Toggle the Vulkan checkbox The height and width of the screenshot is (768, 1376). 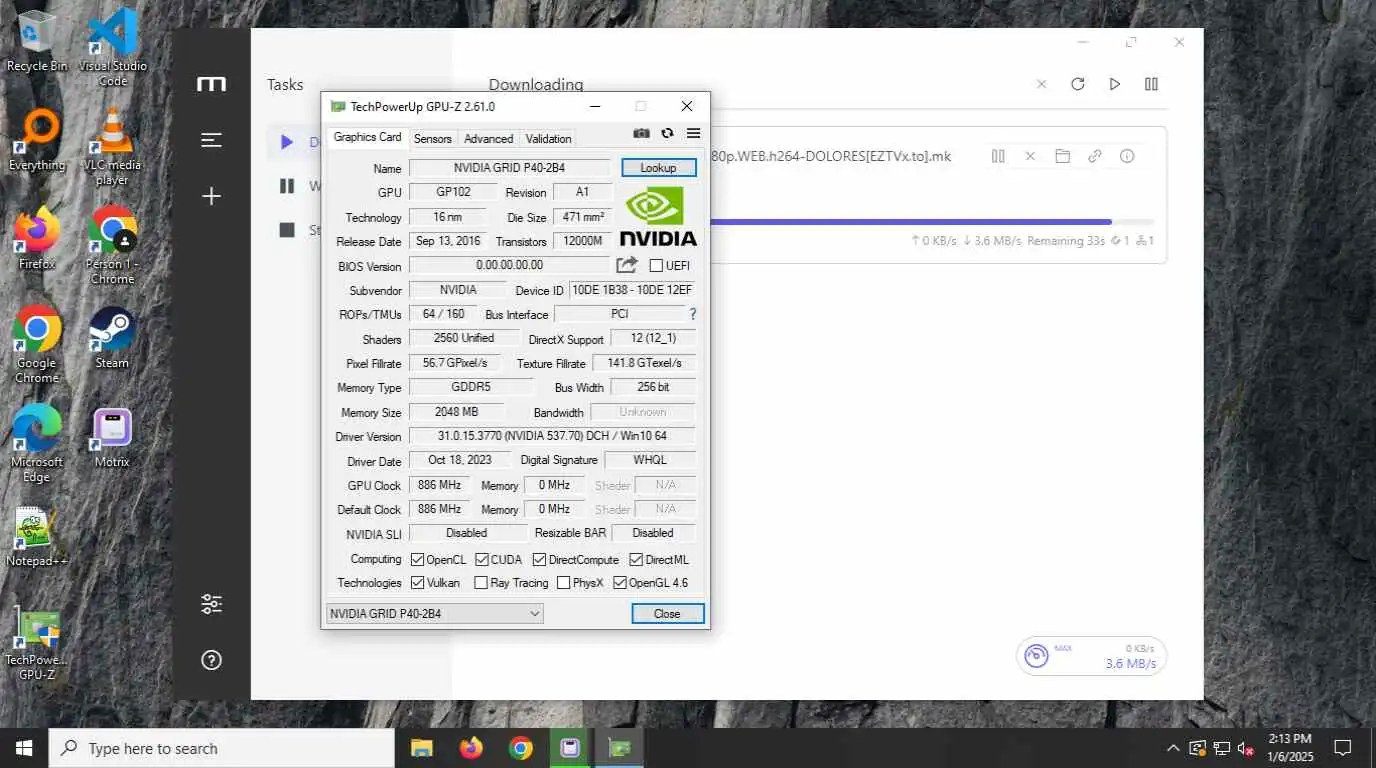(418, 582)
